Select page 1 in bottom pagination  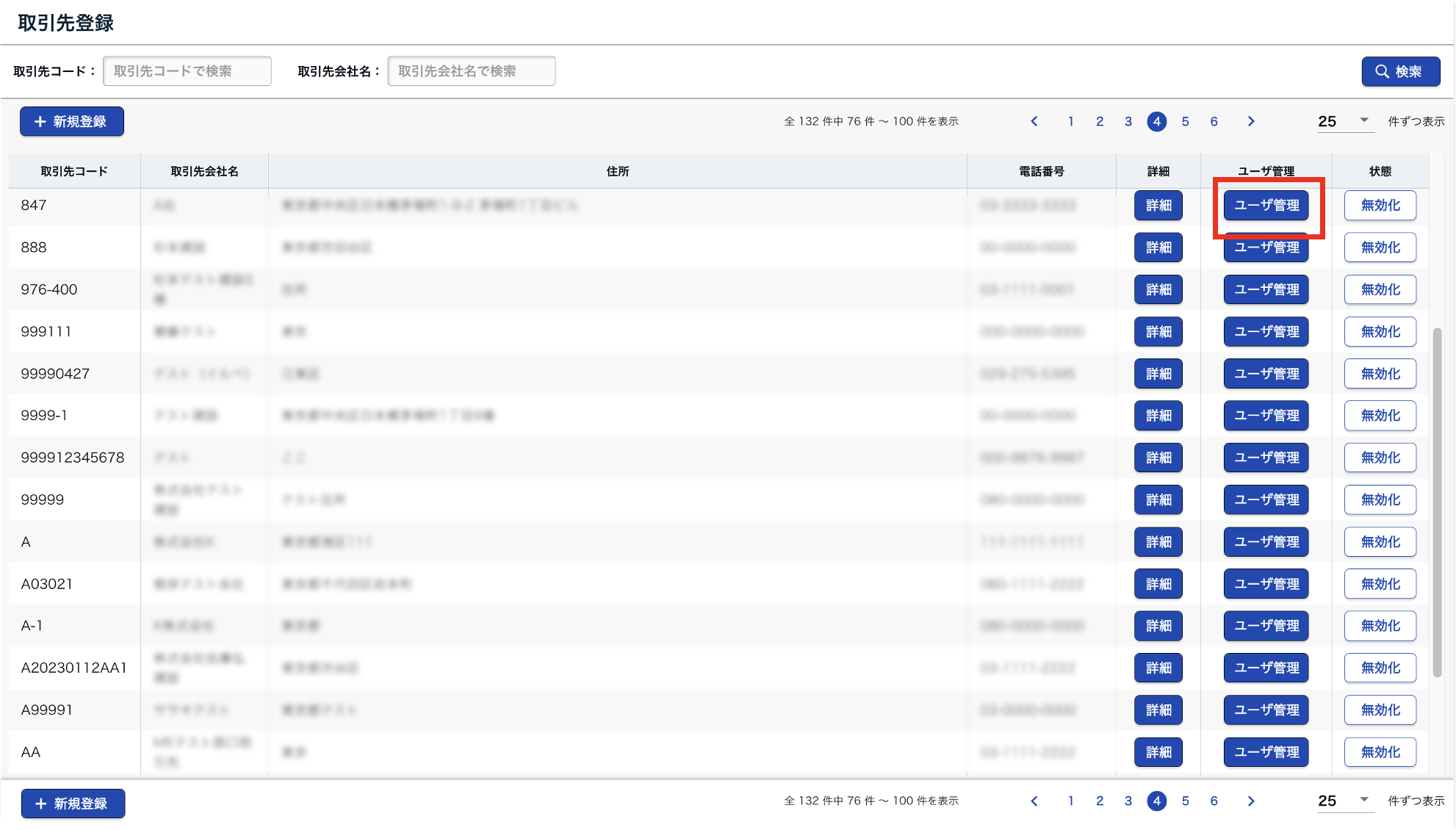point(1071,801)
